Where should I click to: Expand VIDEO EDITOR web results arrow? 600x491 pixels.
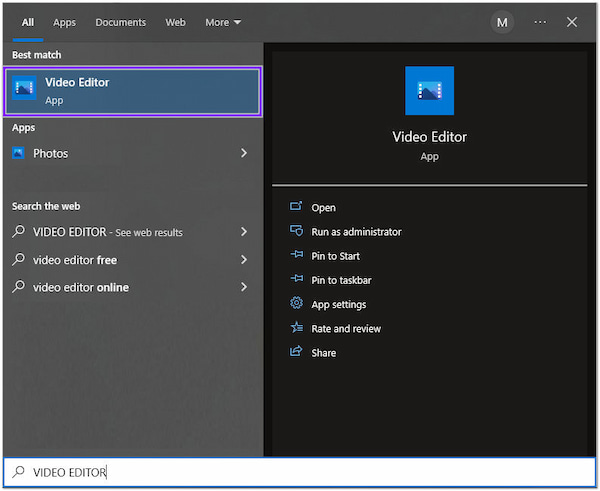244,232
